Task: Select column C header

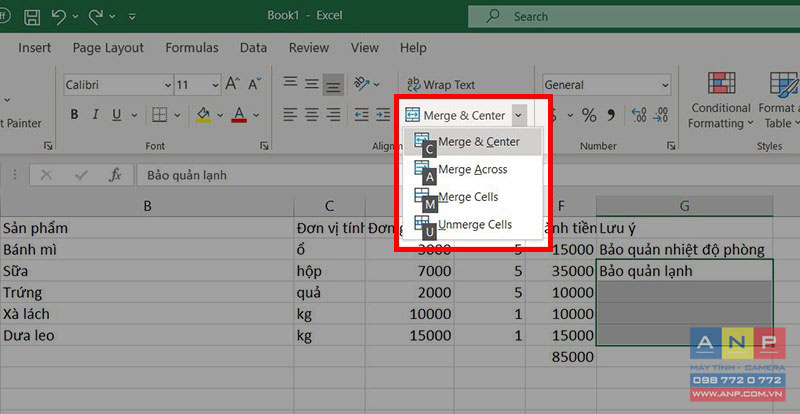Action: pyautogui.click(x=330, y=206)
